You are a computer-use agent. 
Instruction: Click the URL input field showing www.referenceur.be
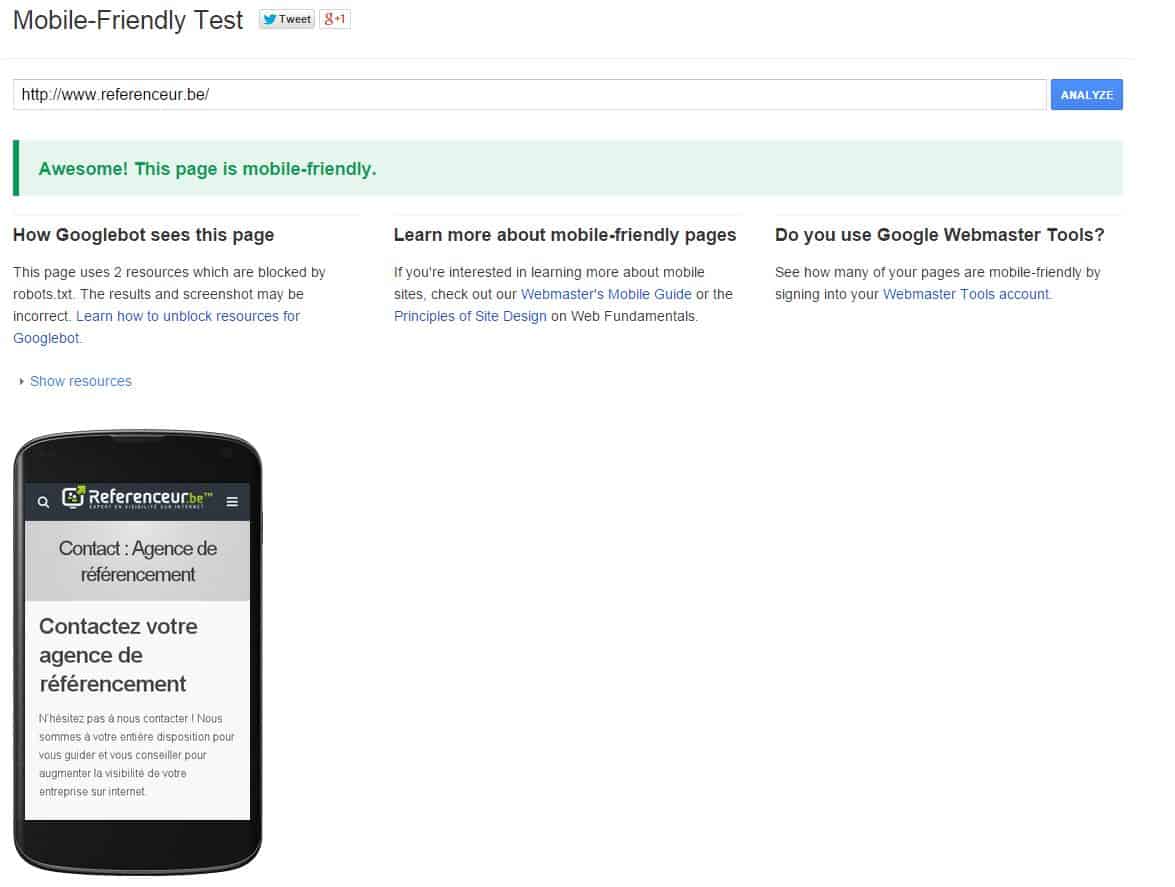(x=400, y=94)
